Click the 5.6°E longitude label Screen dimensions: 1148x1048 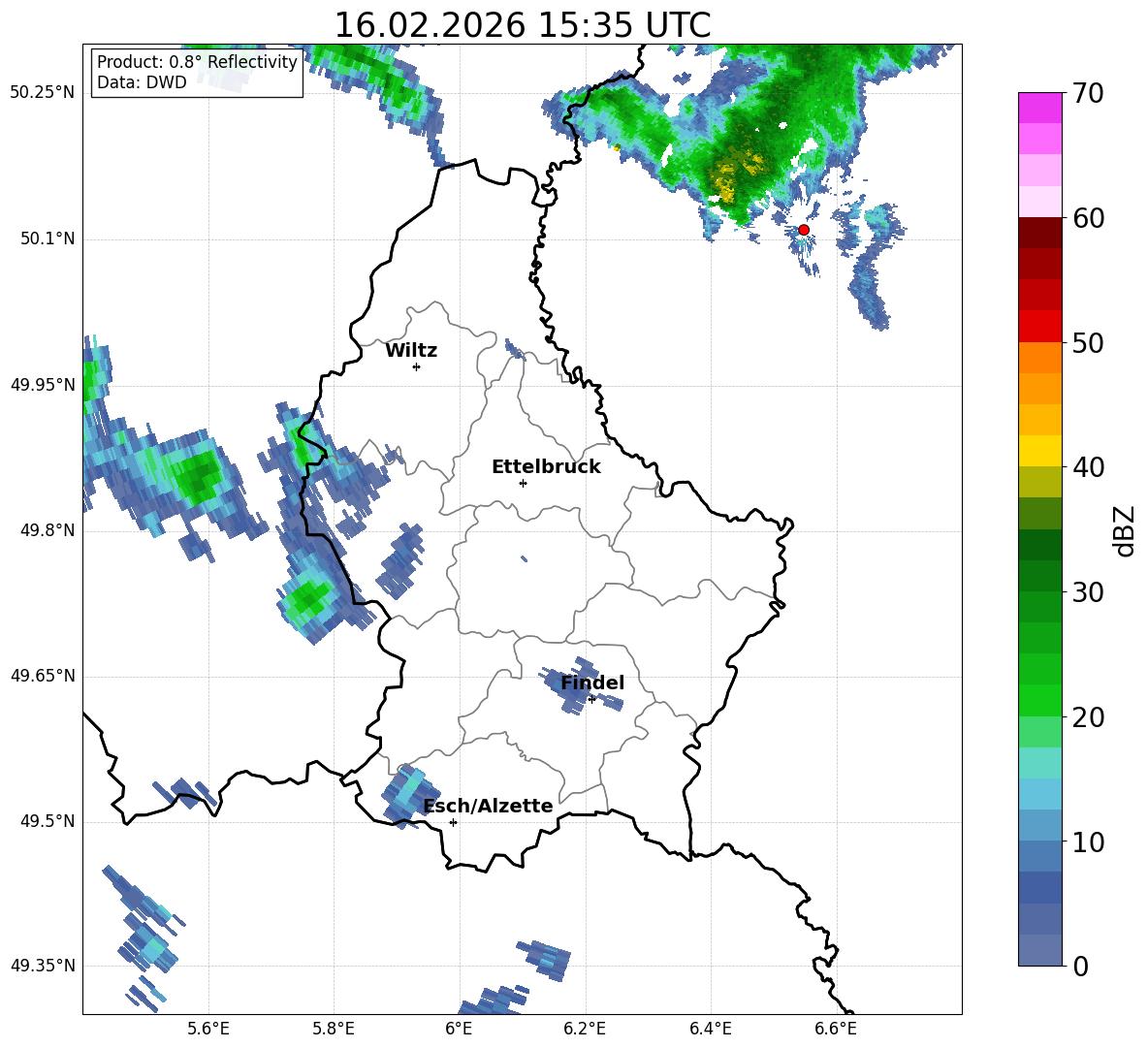click(208, 1029)
